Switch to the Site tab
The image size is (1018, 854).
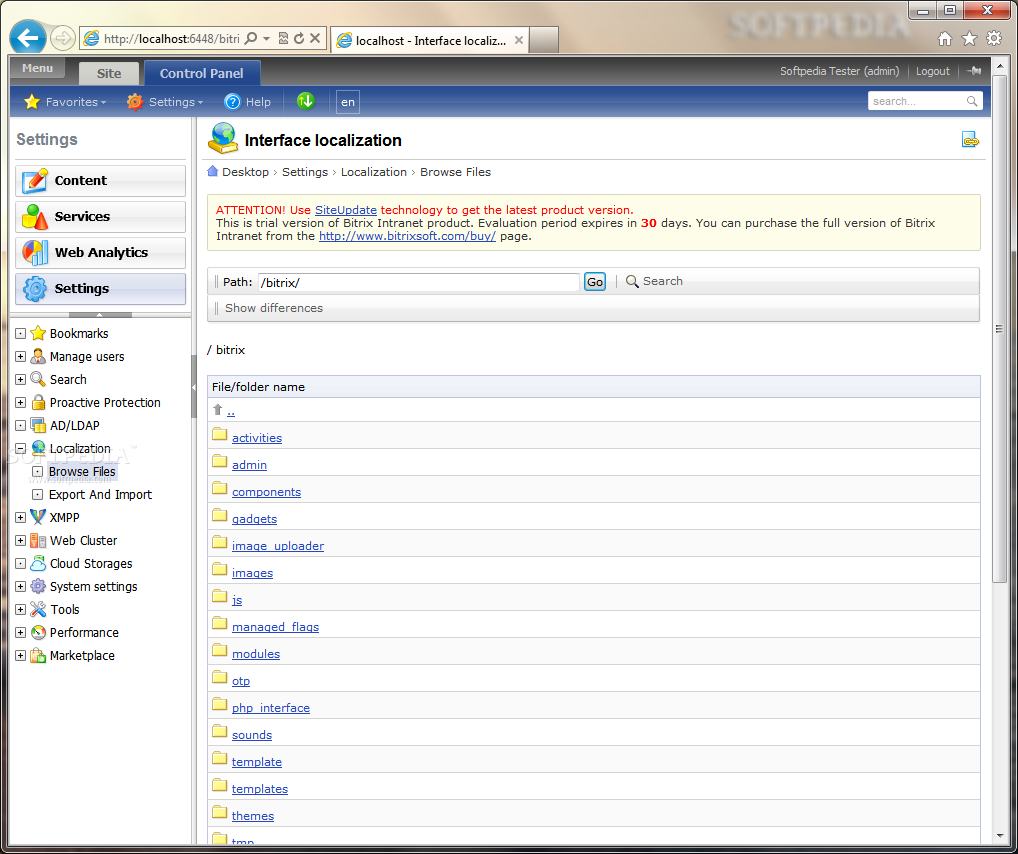pyautogui.click(x=108, y=73)
